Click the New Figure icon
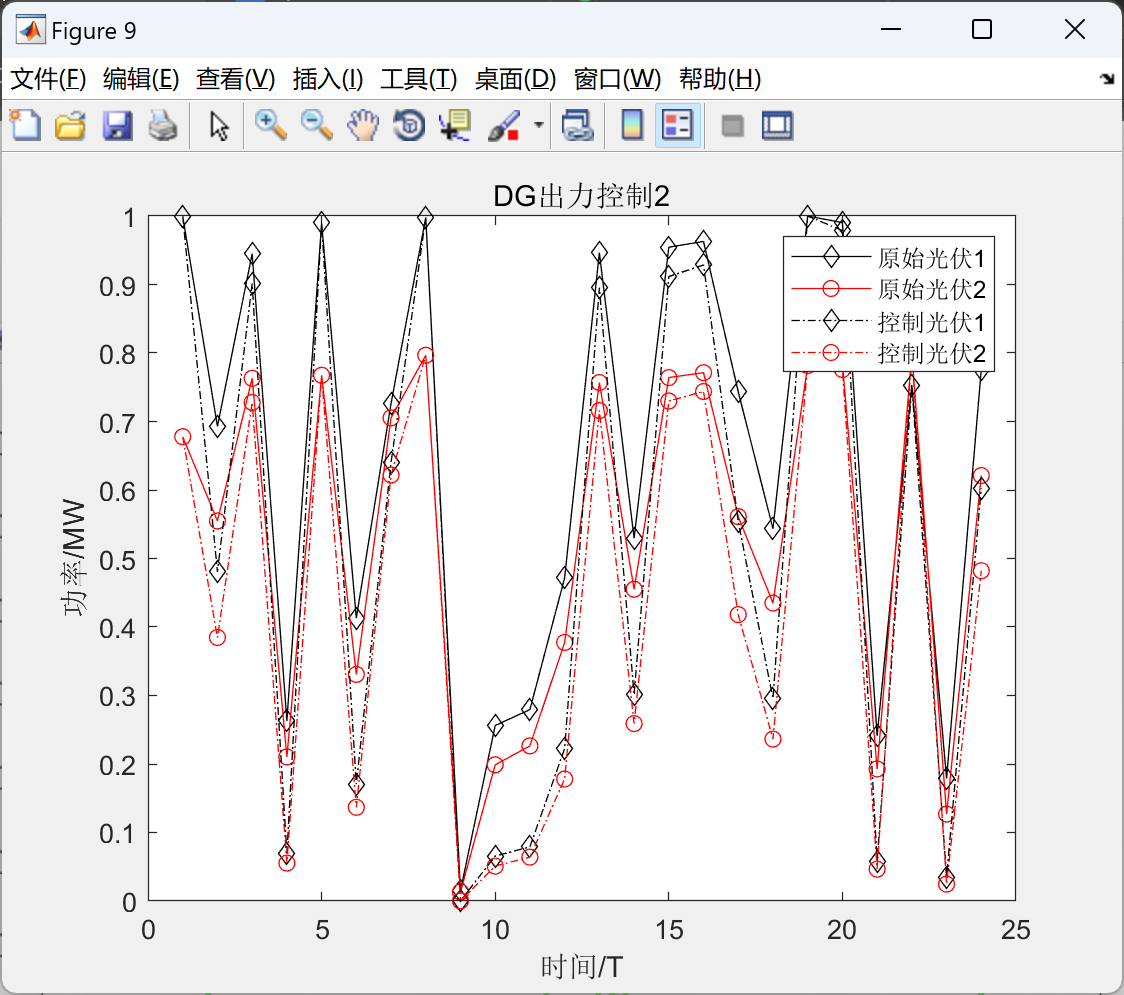1124x995 pixels. coord(25,125)
